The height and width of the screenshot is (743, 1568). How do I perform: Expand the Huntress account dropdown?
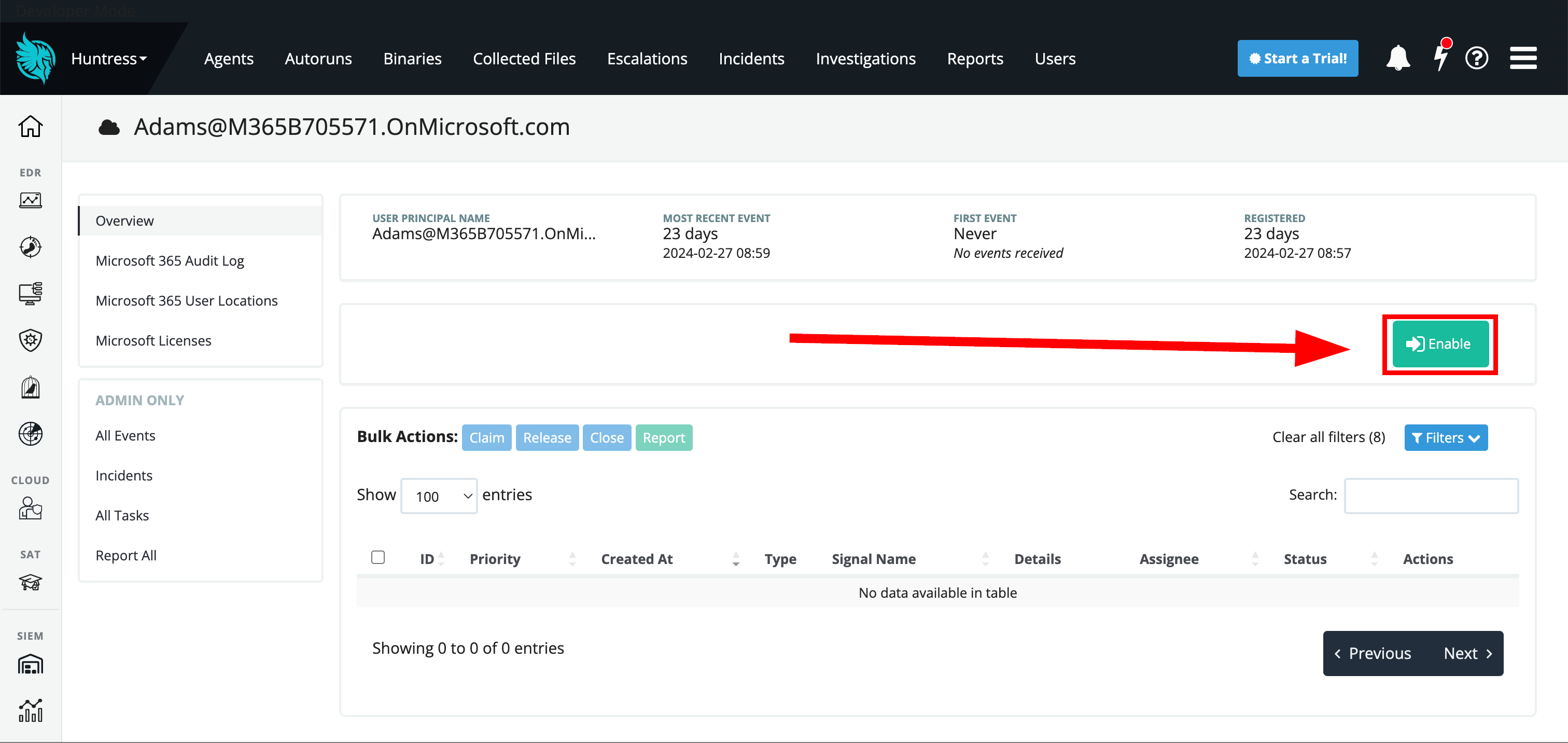[x=109, y=59]
